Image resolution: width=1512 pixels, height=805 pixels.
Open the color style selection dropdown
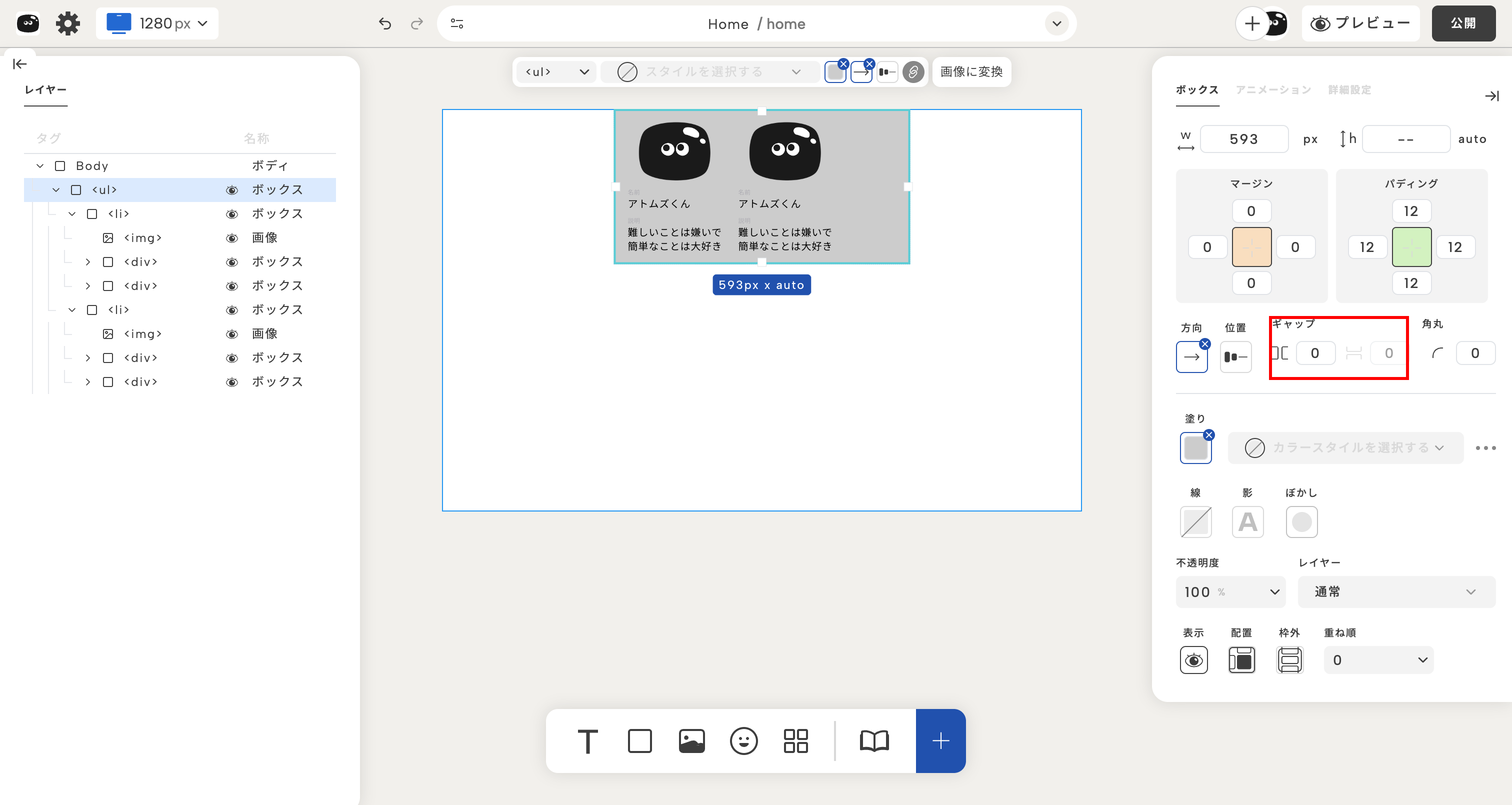1344,448
